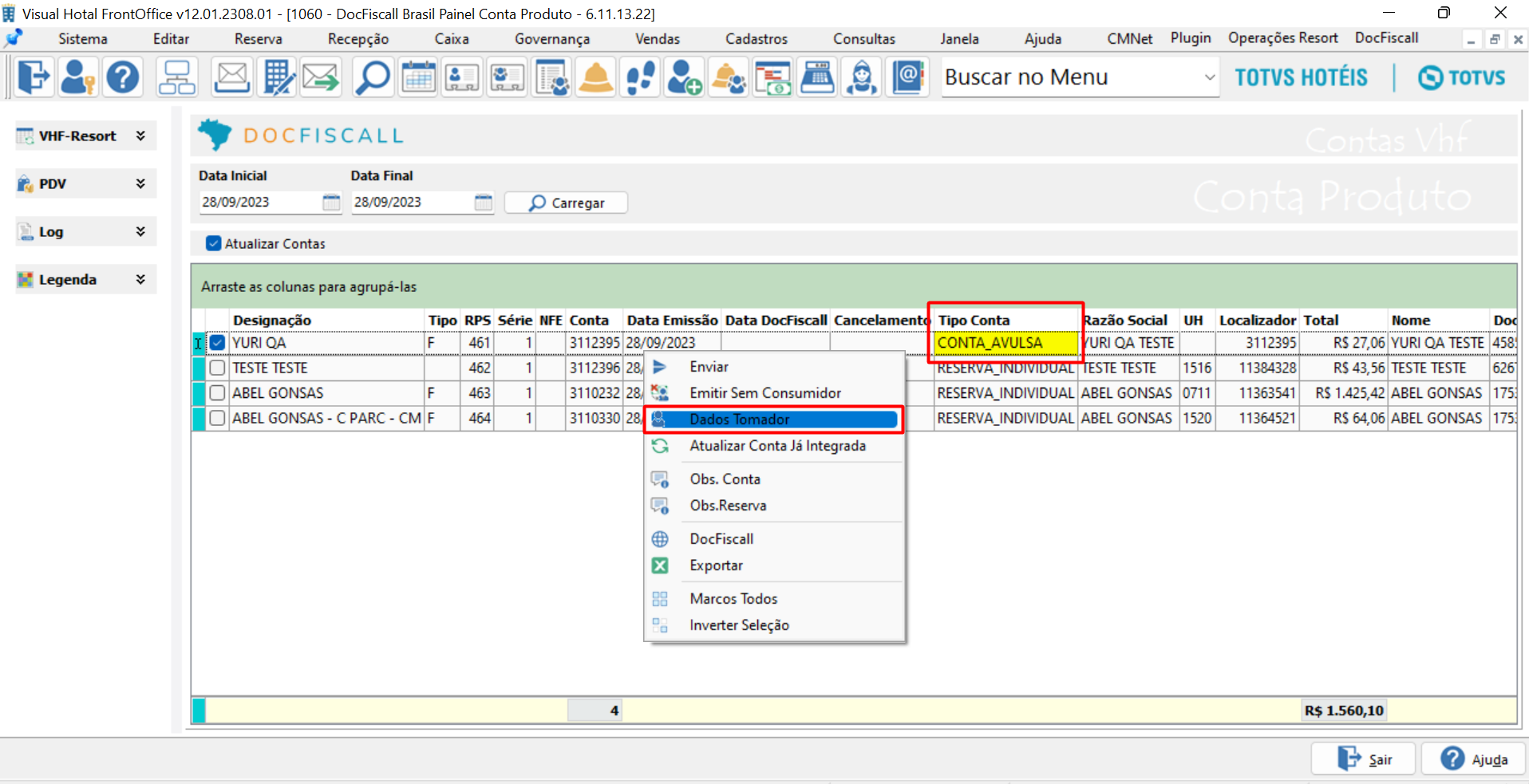The height and width of the screenshot is (784, 1529).
Task: Click the Sair button
Action: 1363,759
